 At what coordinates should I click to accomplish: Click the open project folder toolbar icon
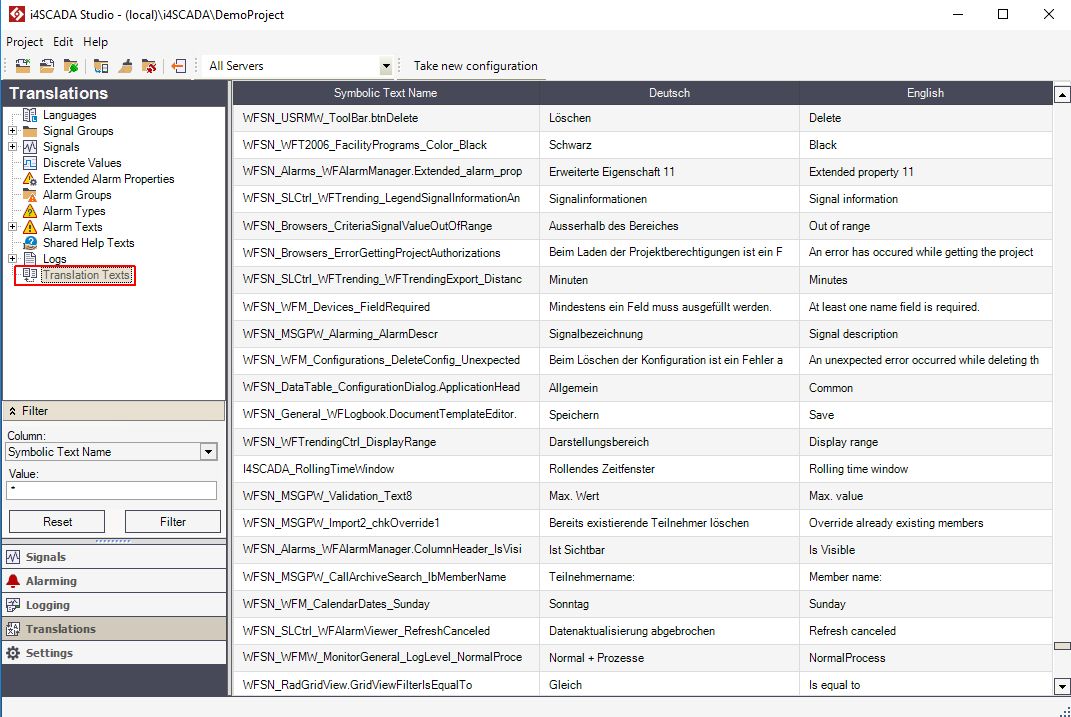coord(46,66)
